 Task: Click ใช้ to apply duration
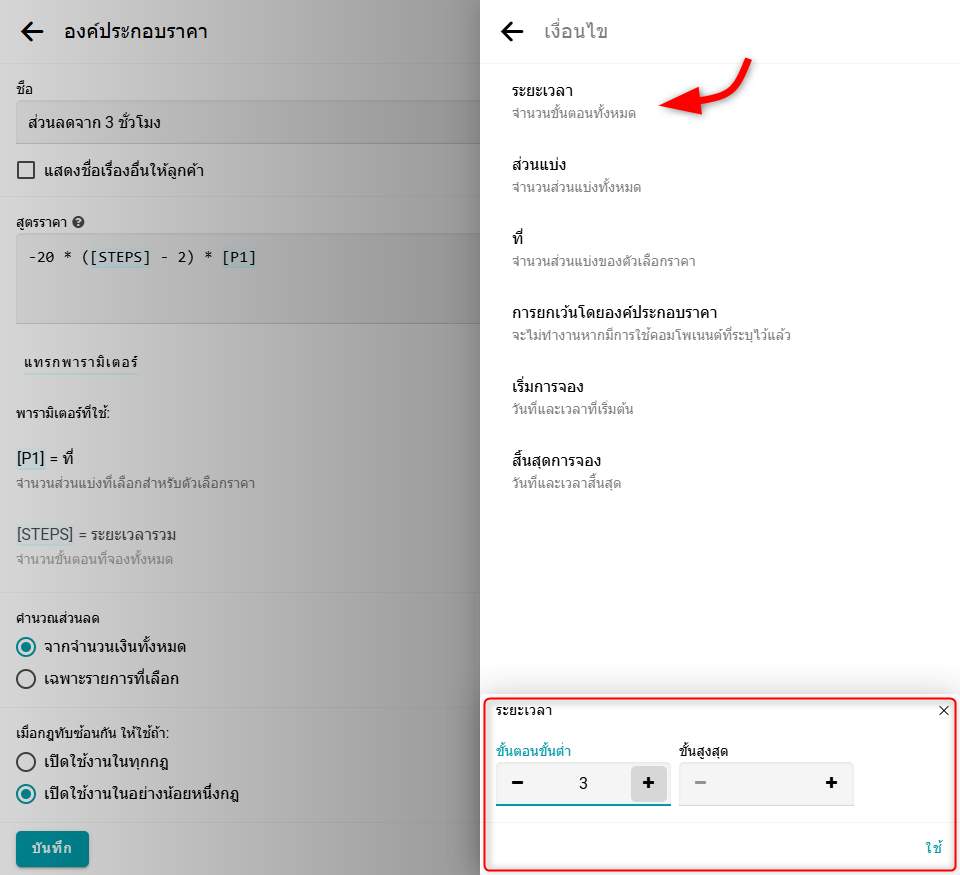pos(933,848)
